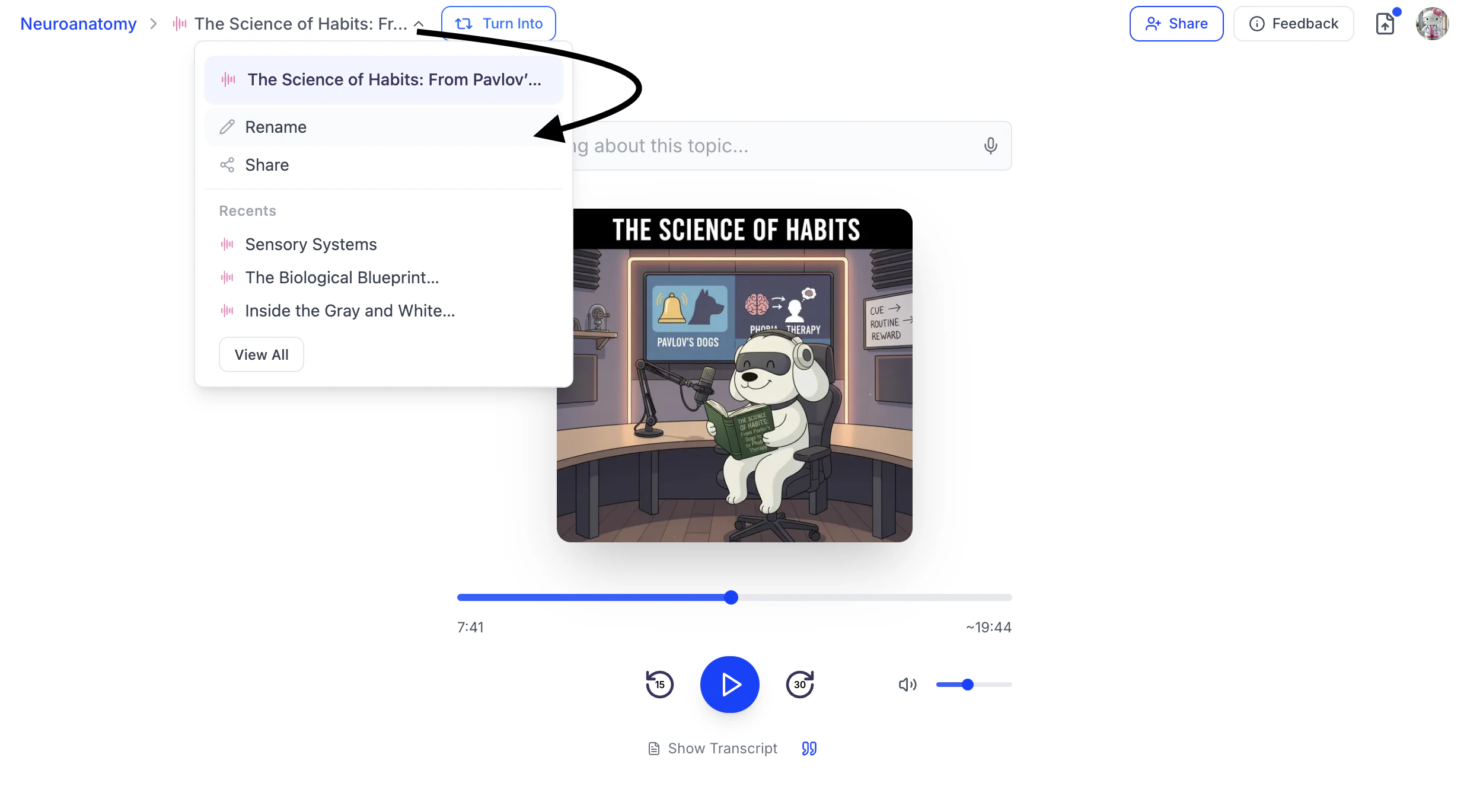
Task: Click the microphone icon in the search field
Action: coord(990,146)
